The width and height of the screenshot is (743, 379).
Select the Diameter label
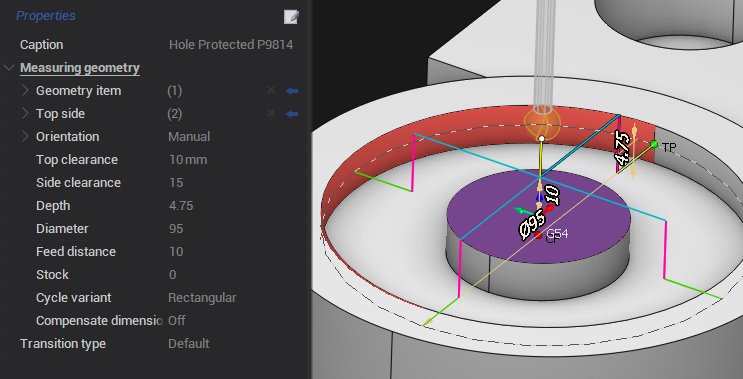tap(62, 228)
